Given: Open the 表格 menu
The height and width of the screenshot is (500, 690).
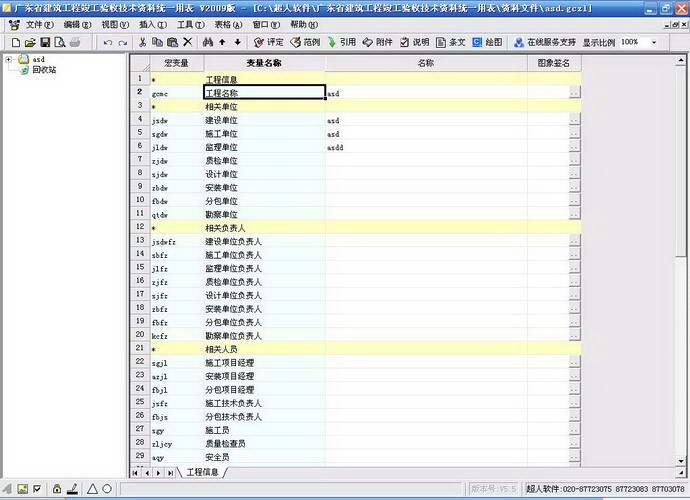Looking at the screenshot, I should point(228,25).
